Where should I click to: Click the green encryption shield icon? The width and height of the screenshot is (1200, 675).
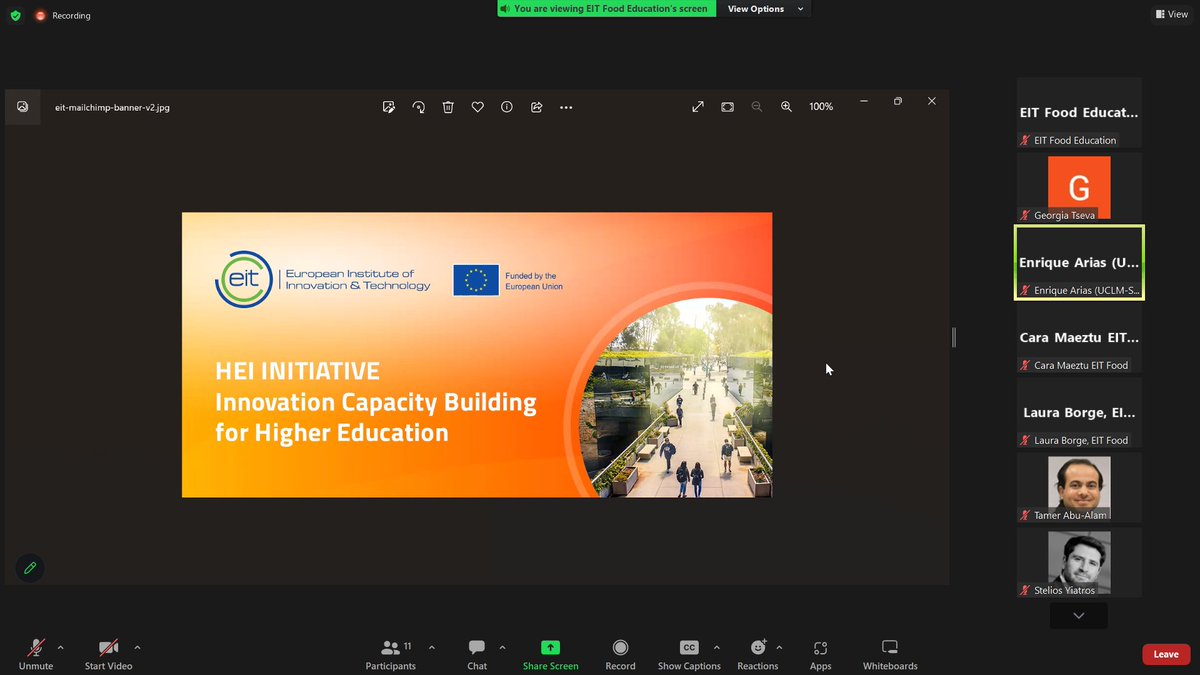[15, 16]
